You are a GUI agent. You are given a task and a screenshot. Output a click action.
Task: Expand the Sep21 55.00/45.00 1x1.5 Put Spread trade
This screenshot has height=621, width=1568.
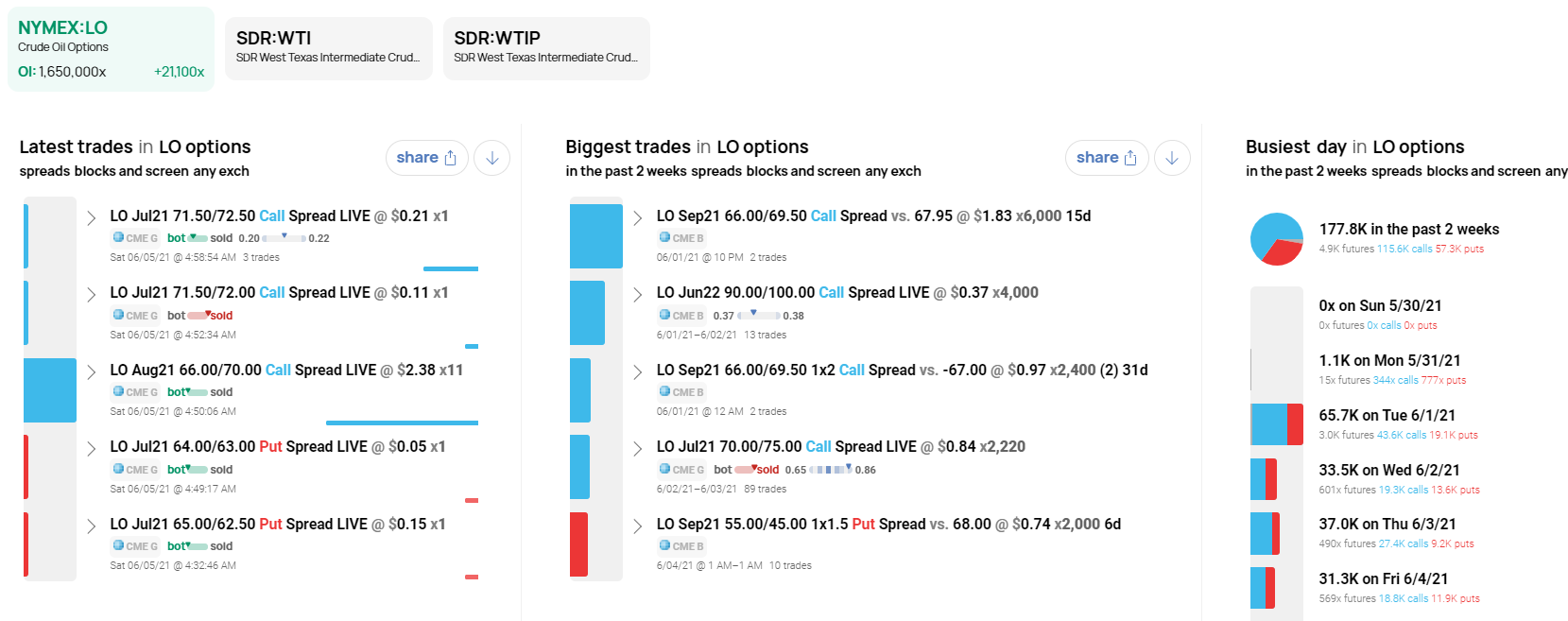(x=638, y=526)
